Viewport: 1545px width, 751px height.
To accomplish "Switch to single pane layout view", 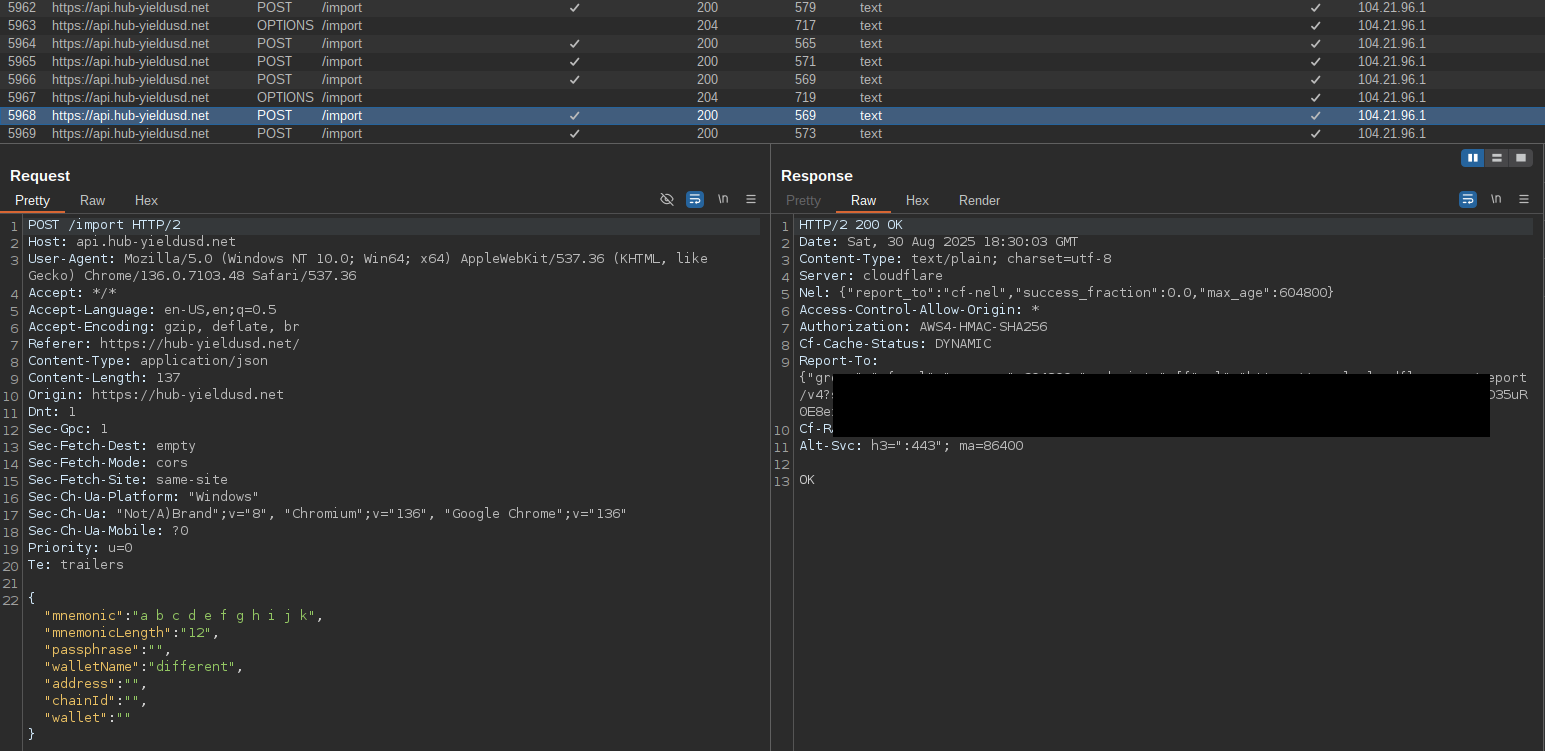I will [1521, 158].
